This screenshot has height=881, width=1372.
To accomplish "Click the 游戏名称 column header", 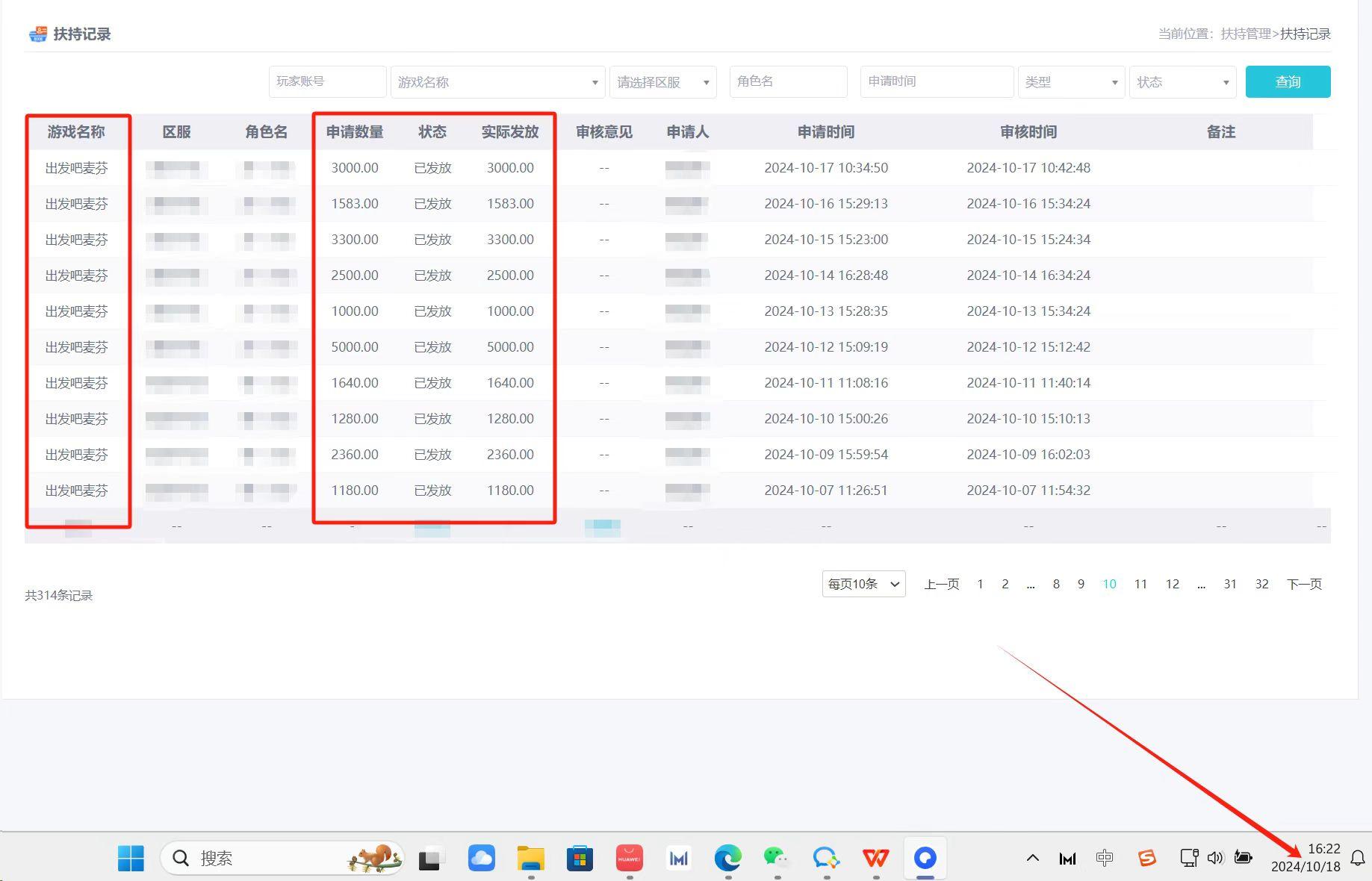I will click(76, 132).
